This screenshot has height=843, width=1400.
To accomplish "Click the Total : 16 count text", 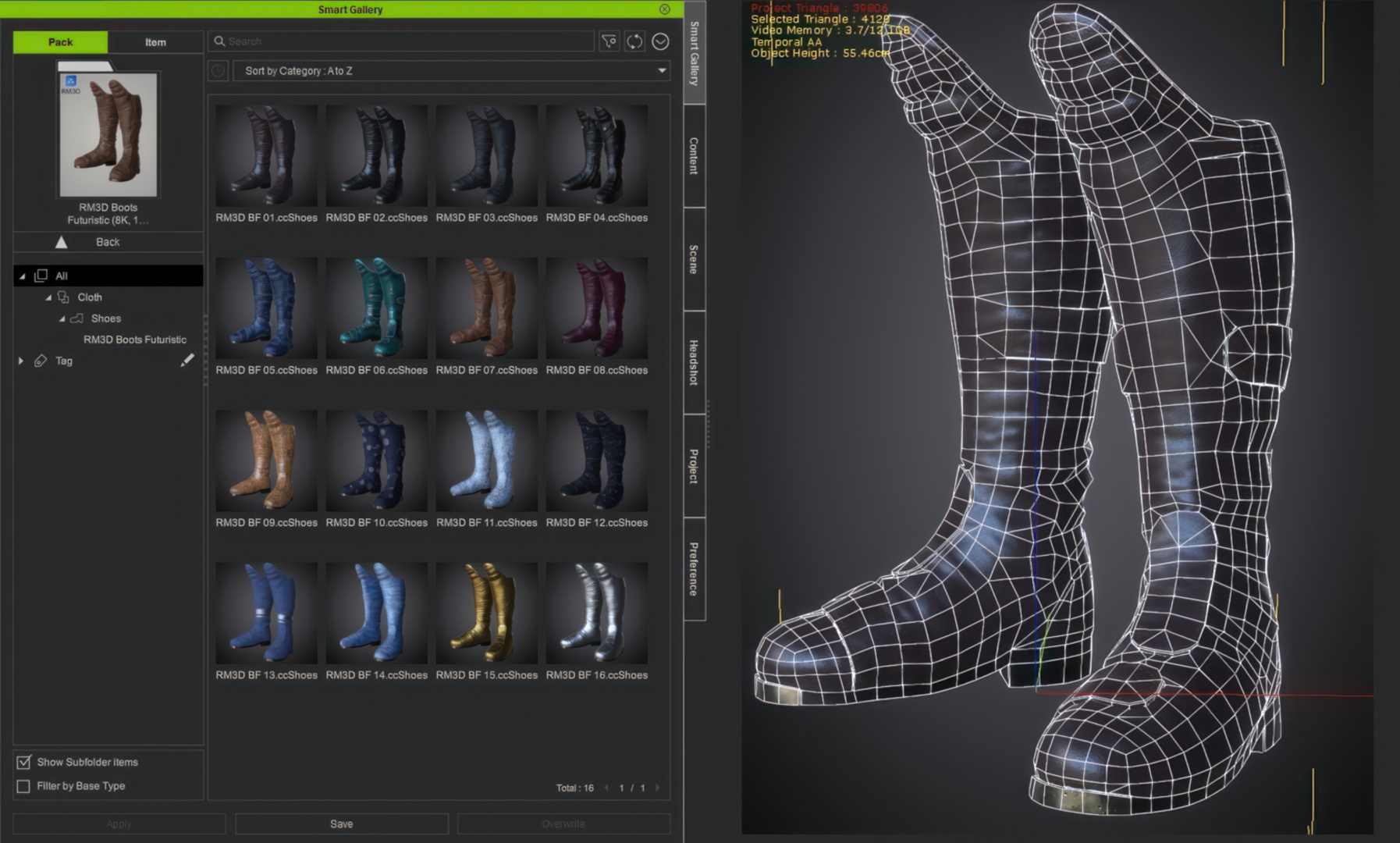I will pyautogui.click(x=574, y=788).
